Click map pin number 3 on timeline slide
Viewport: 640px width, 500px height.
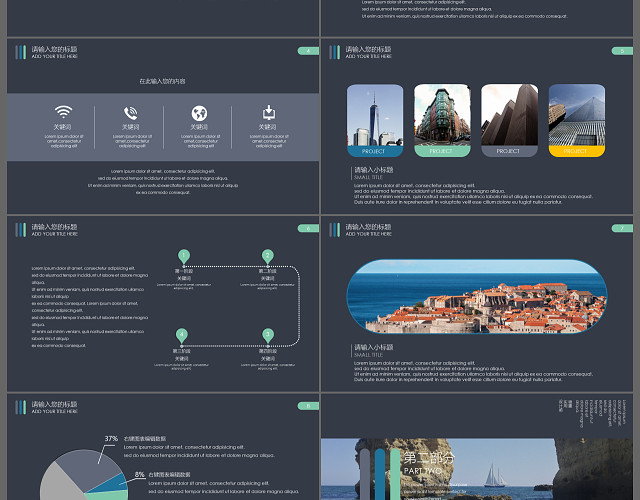[268, 336]
